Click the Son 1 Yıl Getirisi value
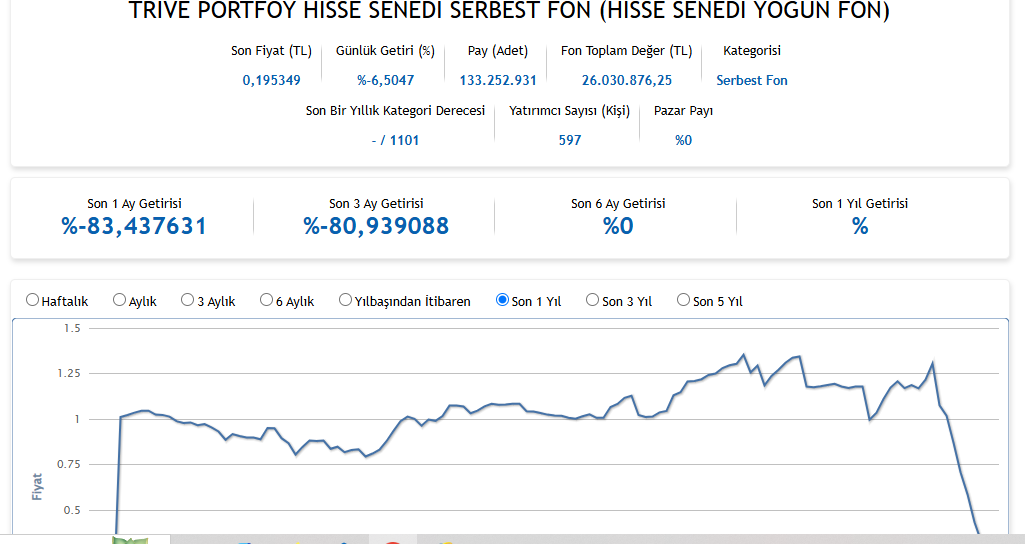Screen dimensions: 1025x544 860,226
